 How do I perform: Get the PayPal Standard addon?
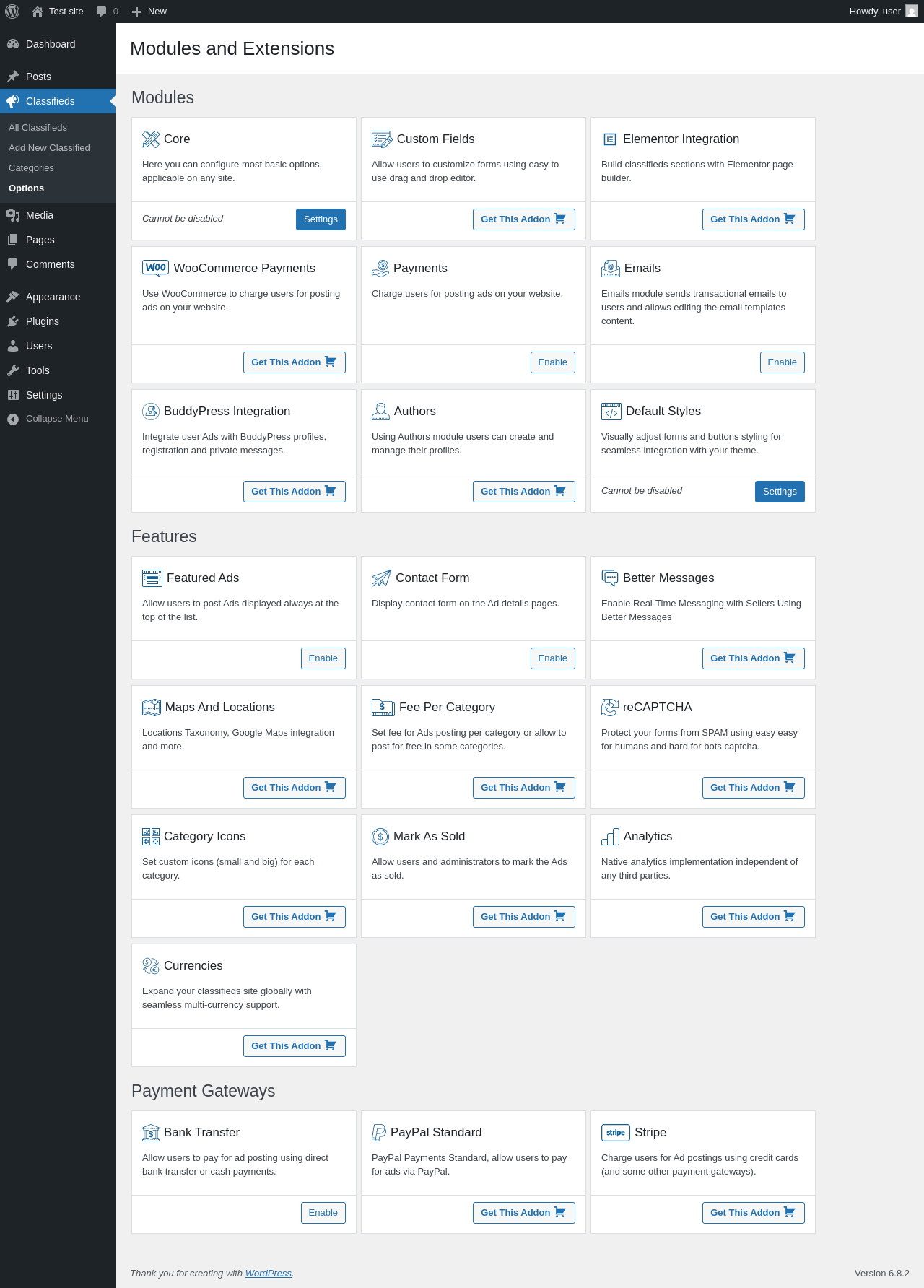(524, 1213)
